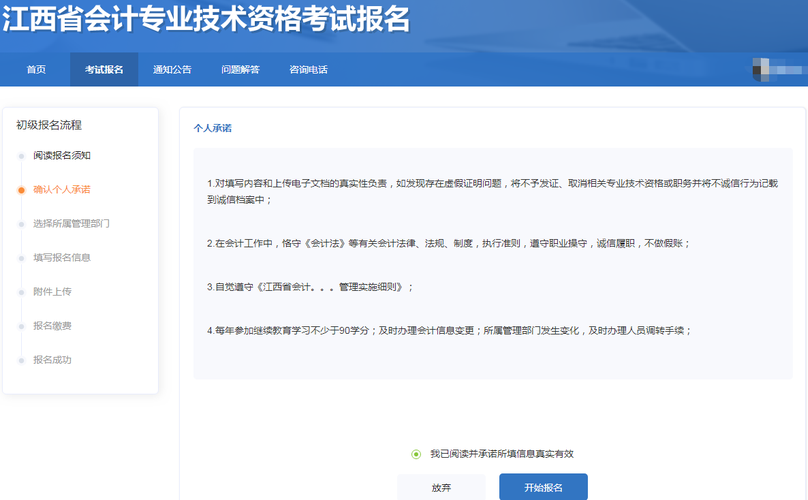The image size is (808, 500).
Task: Click the blue 开始报名 button
Action: pyautogui.click(x=543, y=488)
